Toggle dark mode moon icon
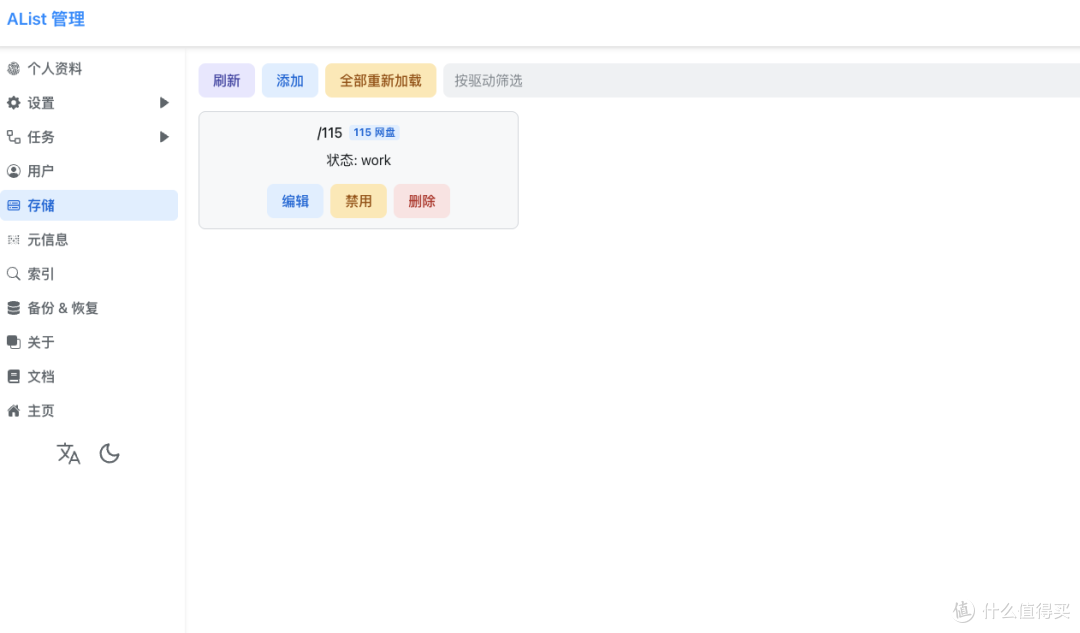This screenshot has width=1080, height=633. pyautogui.click(x=110, y=453)
